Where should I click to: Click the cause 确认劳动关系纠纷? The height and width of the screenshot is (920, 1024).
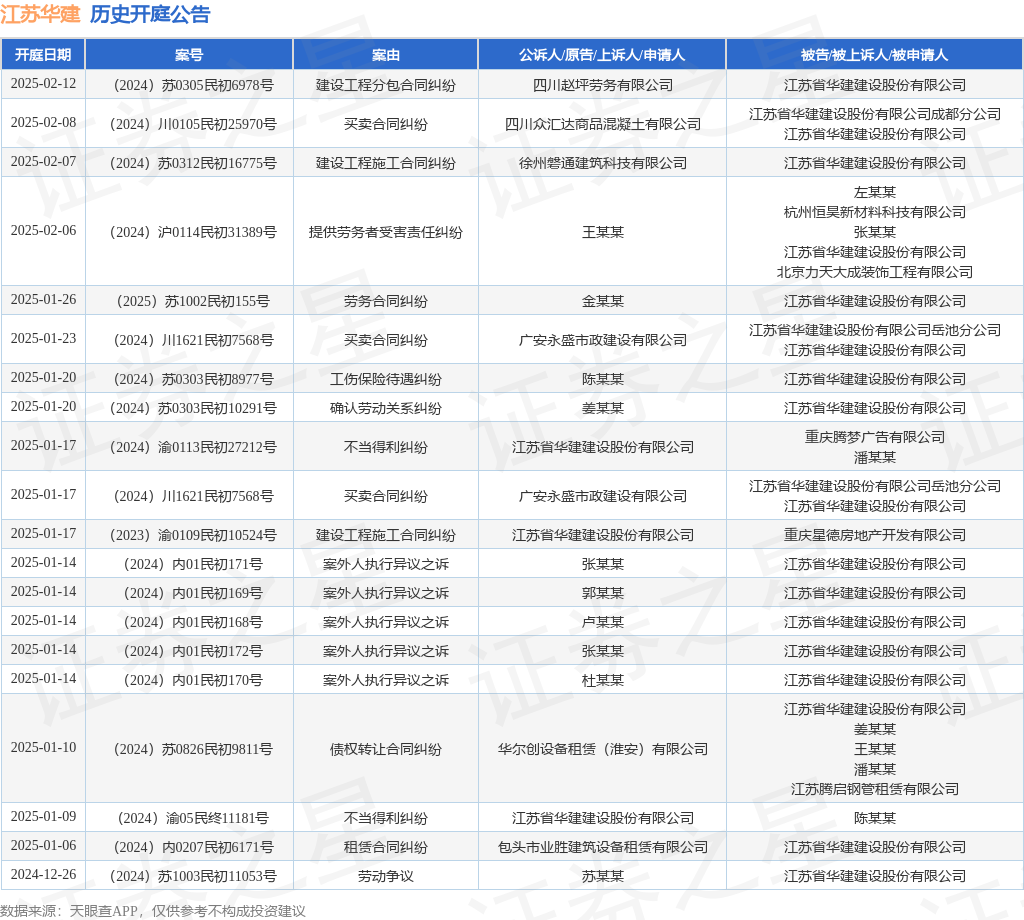[x=385, y=409]
